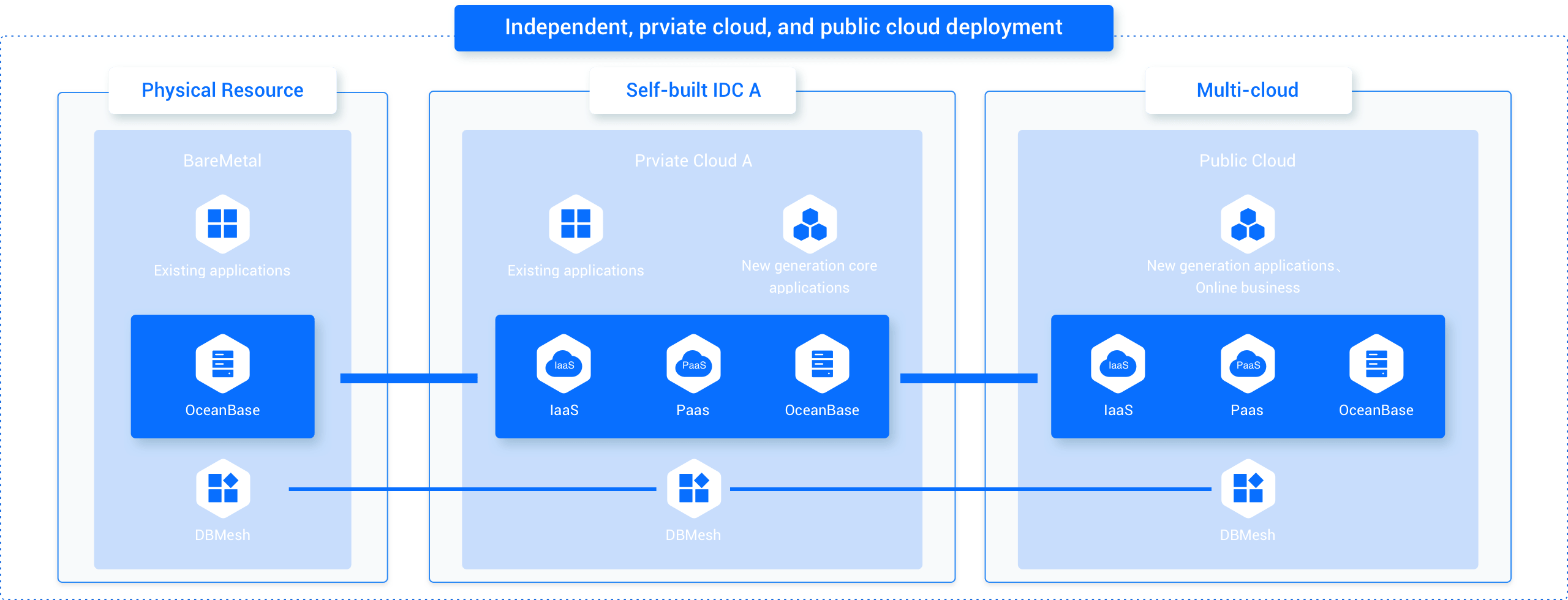Click the Existing applications label under BareMetal
The width and height of the screenshot is (1568, 600).
222,271
